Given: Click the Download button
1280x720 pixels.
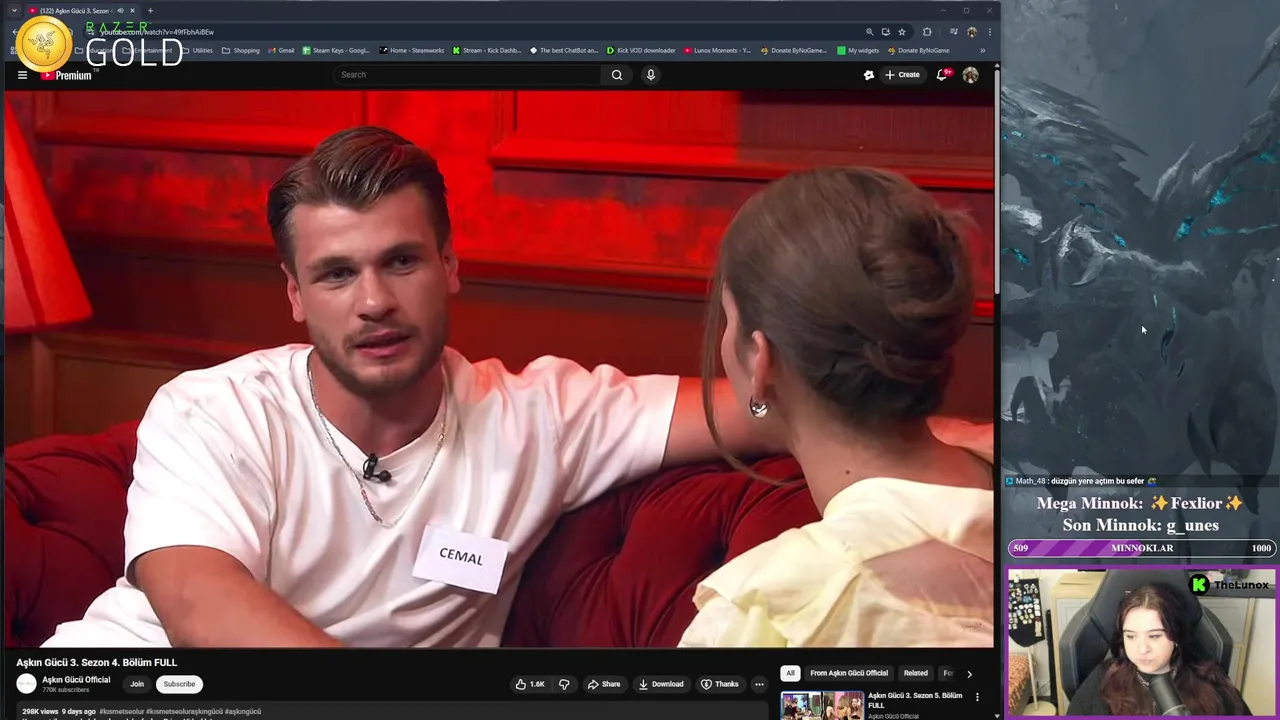Looking at the screenshot, I should coord(661,684).
